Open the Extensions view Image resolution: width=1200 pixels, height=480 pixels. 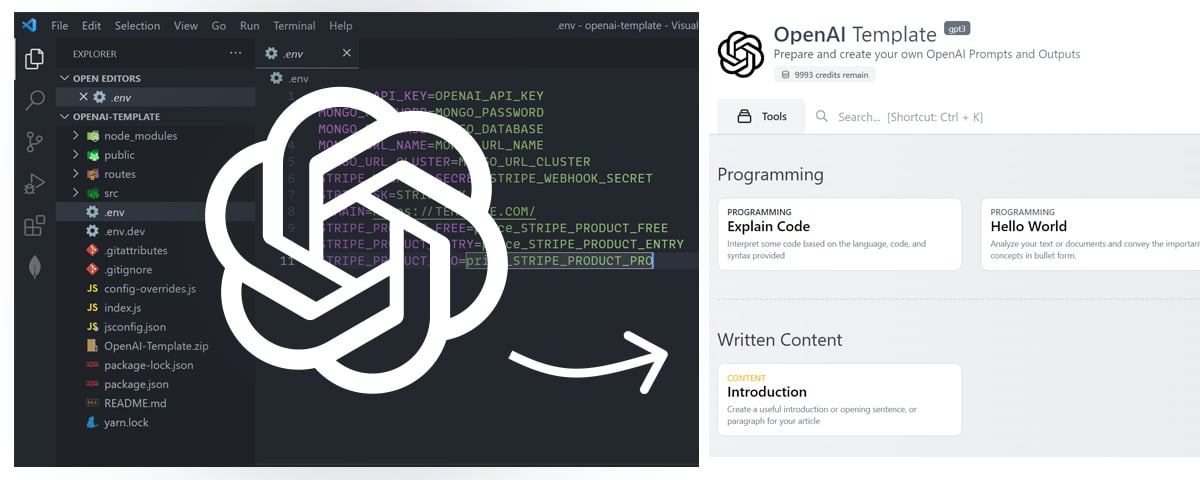pyautogui.click(x=35, y=225)
